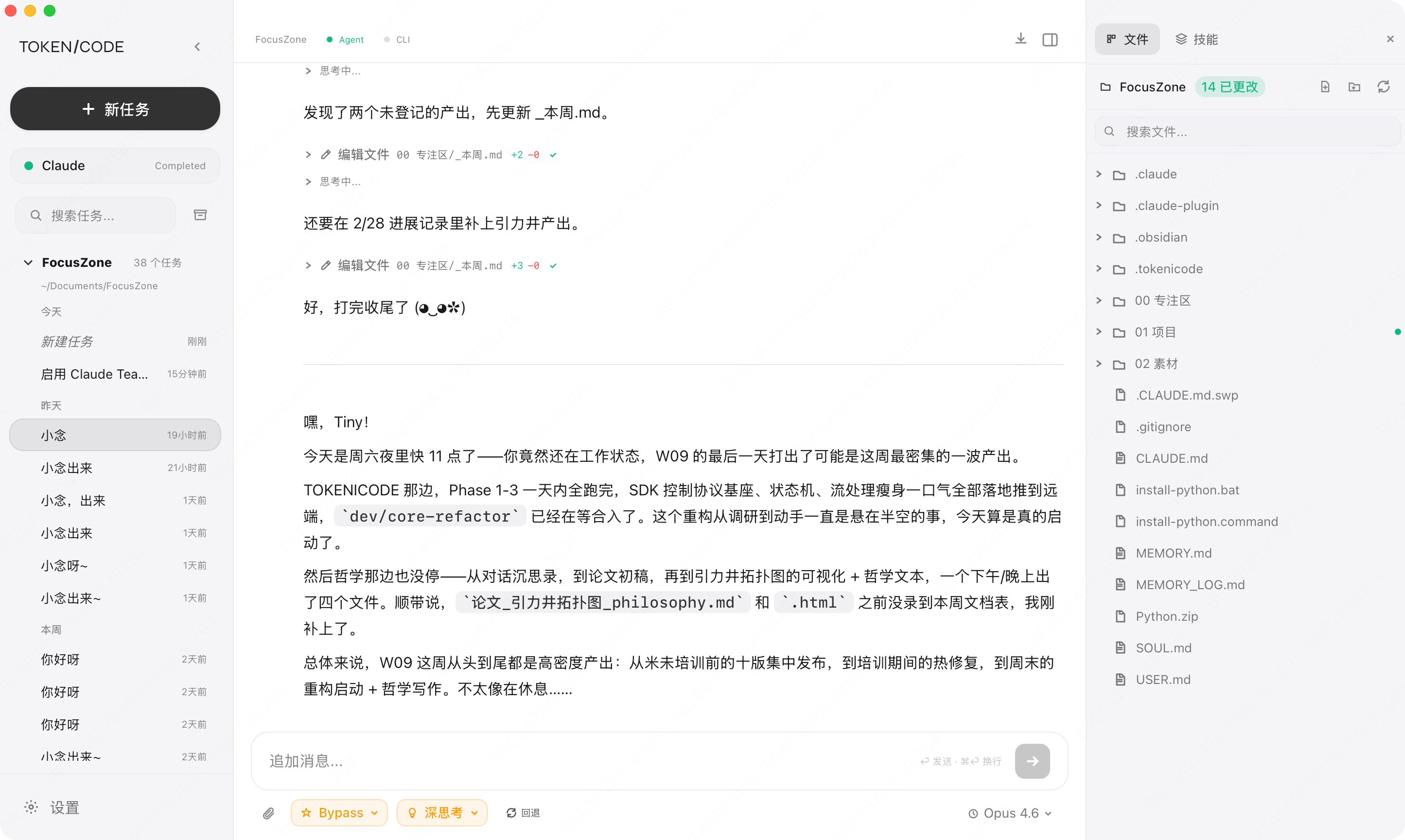Open the 设置 settings label
Screen dimensions: 1405x840
65,808
